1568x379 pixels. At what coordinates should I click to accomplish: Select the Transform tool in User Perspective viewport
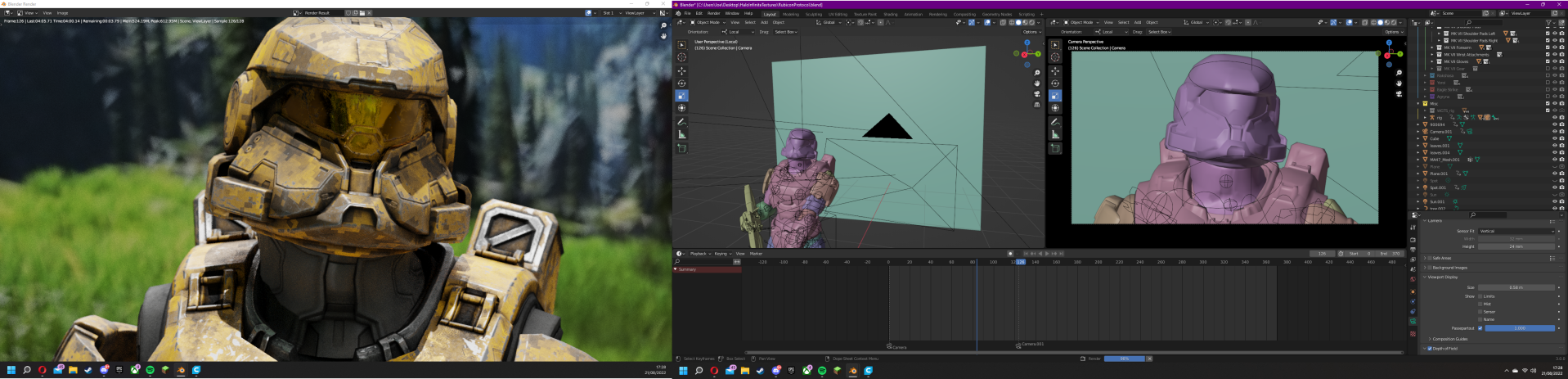pyautogui.click(x=681, y=108)
